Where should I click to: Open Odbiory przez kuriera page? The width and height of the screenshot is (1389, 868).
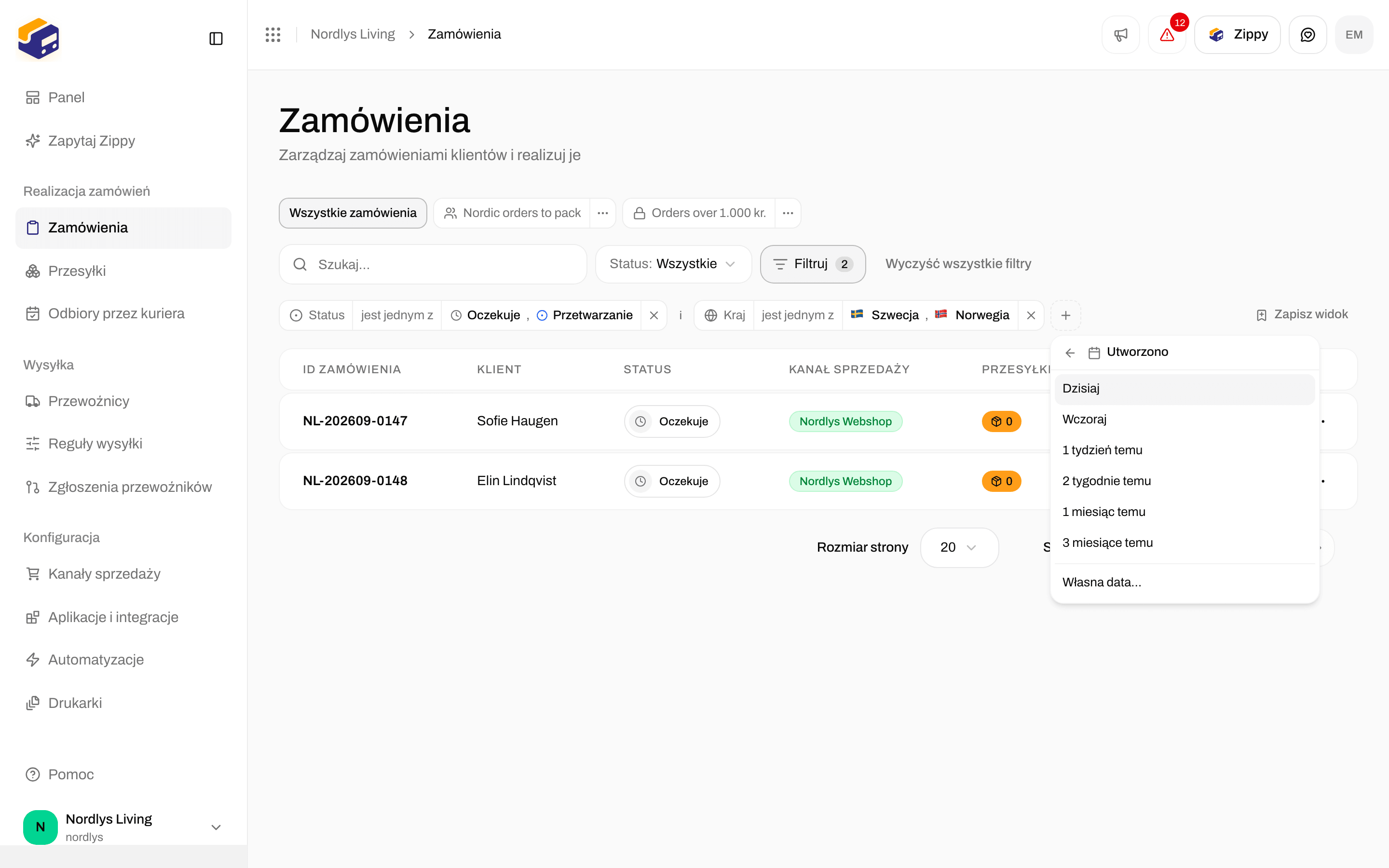(x=123, y=313)
